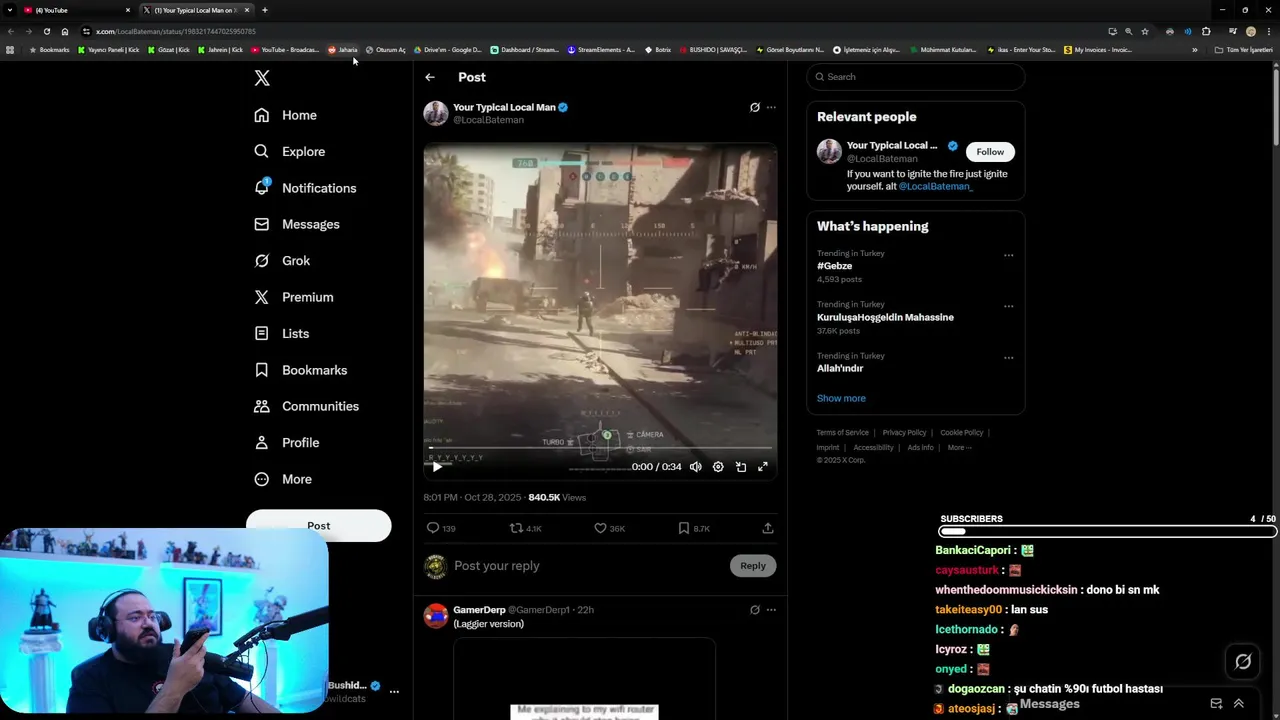
Task: Go to Profile in sidebar
Action: point(286,442)
